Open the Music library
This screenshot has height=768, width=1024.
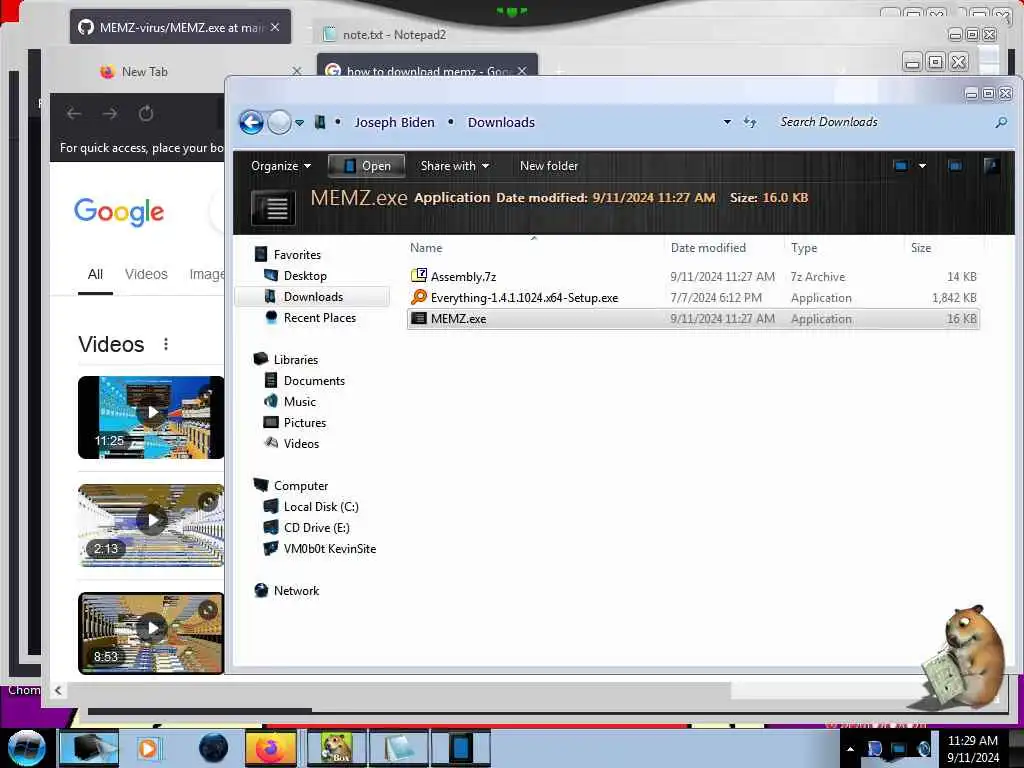(300, 402)
